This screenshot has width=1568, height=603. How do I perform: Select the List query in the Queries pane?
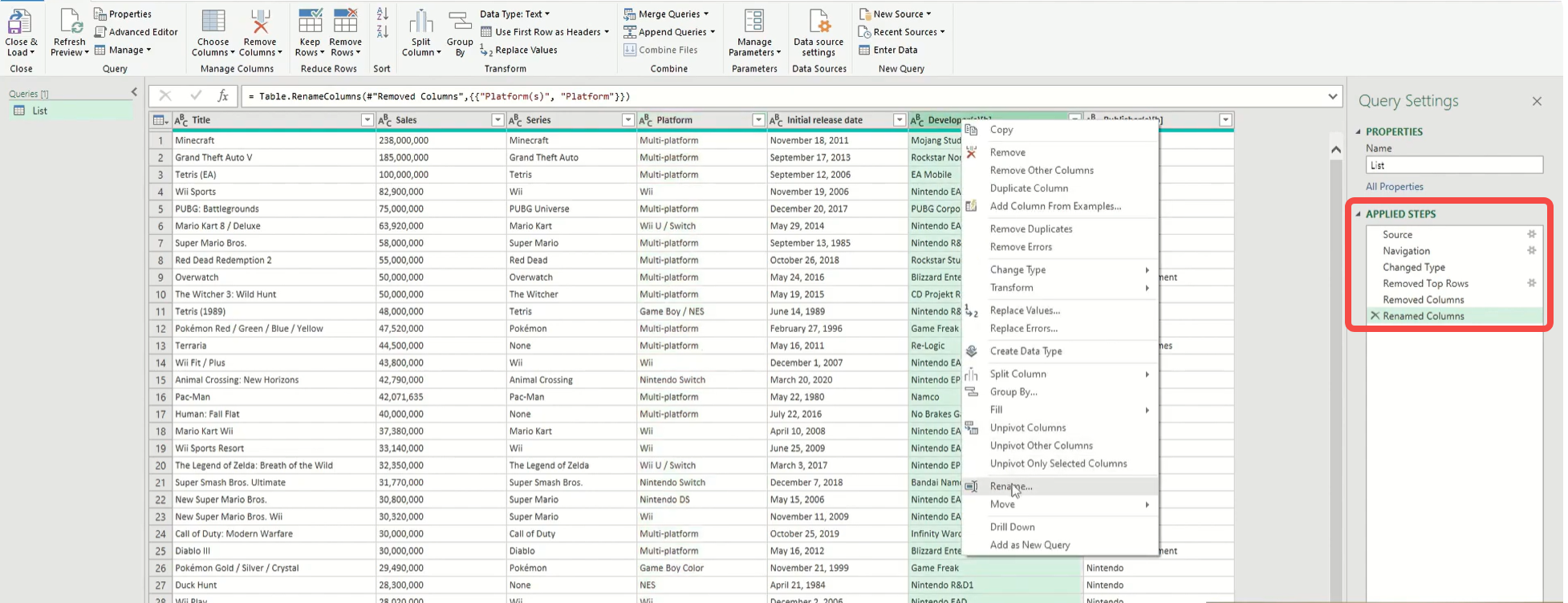tap(71, 111)
